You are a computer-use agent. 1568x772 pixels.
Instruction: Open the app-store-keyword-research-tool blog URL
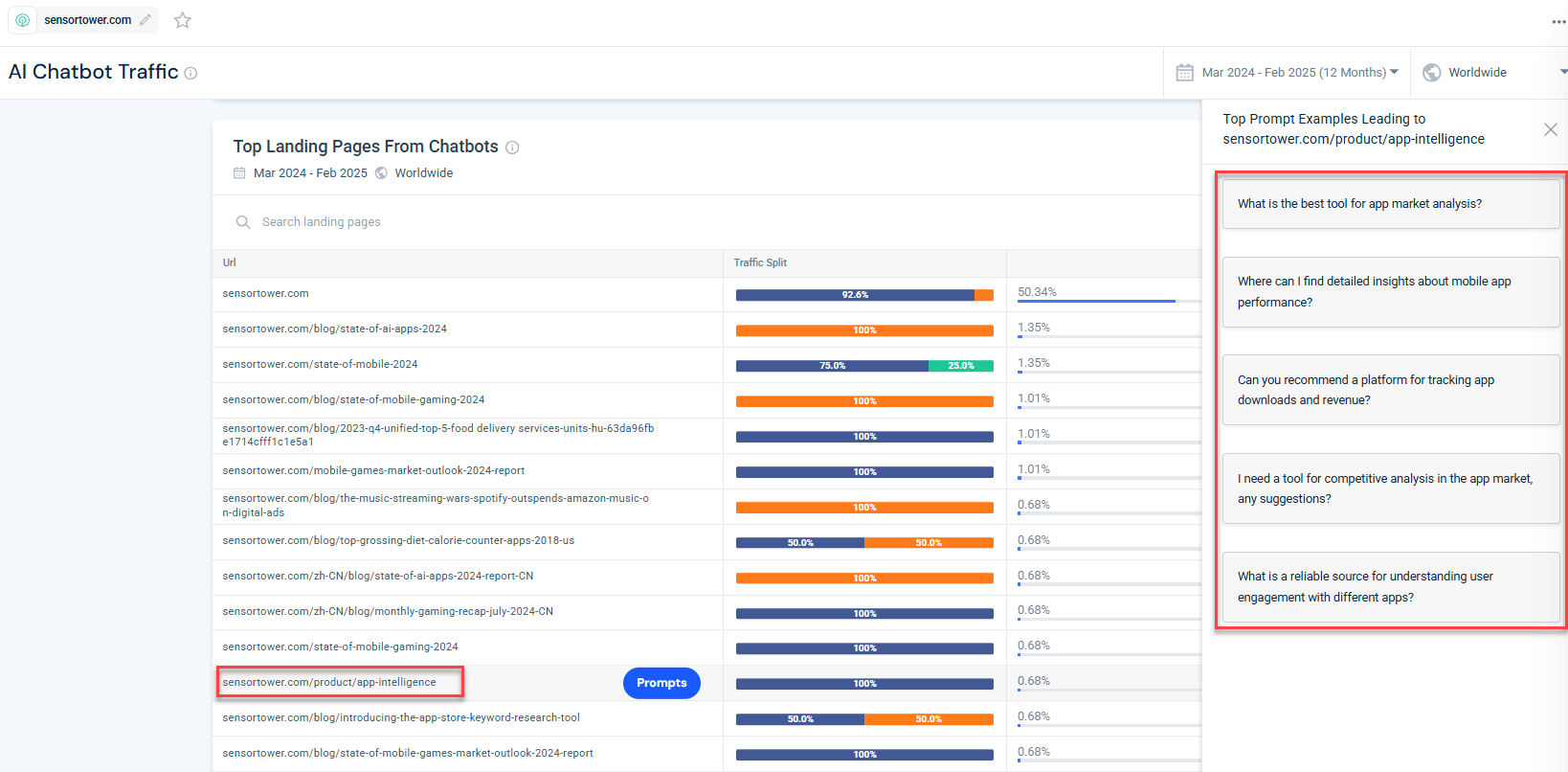401,717
